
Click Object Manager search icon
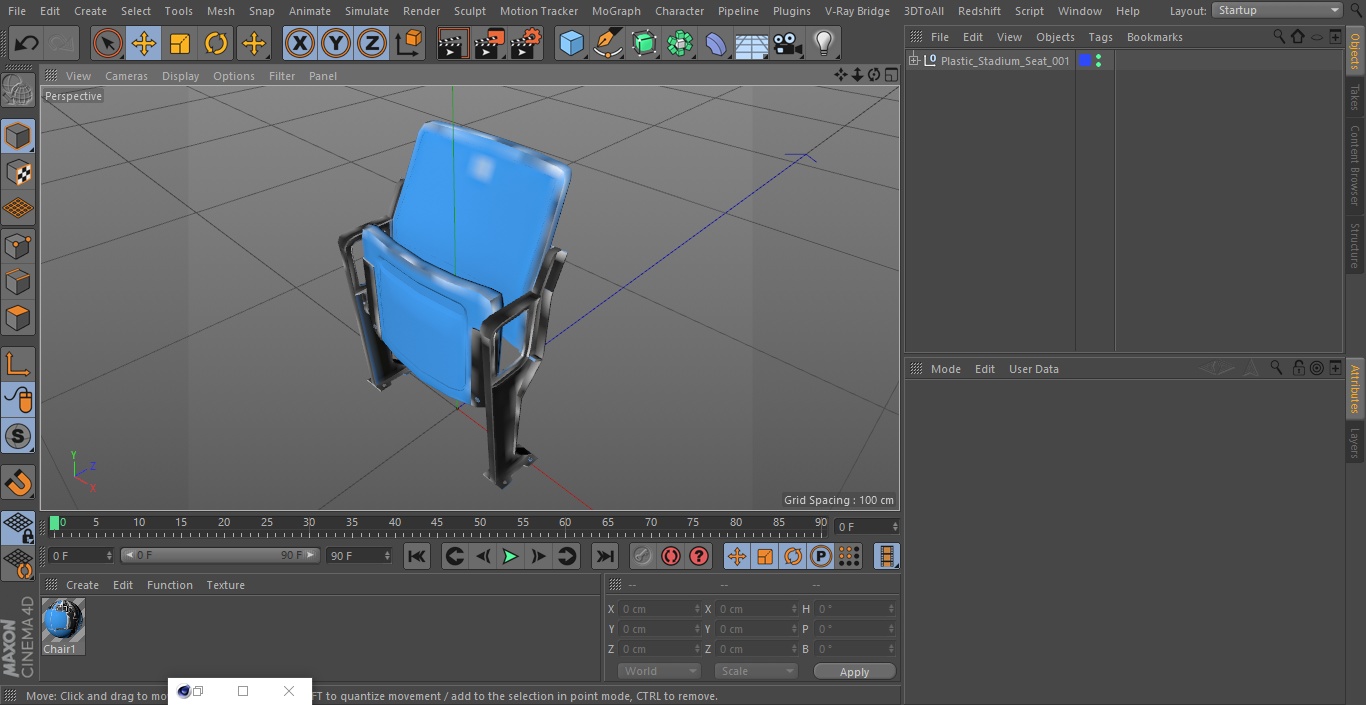coord(1279,36)
